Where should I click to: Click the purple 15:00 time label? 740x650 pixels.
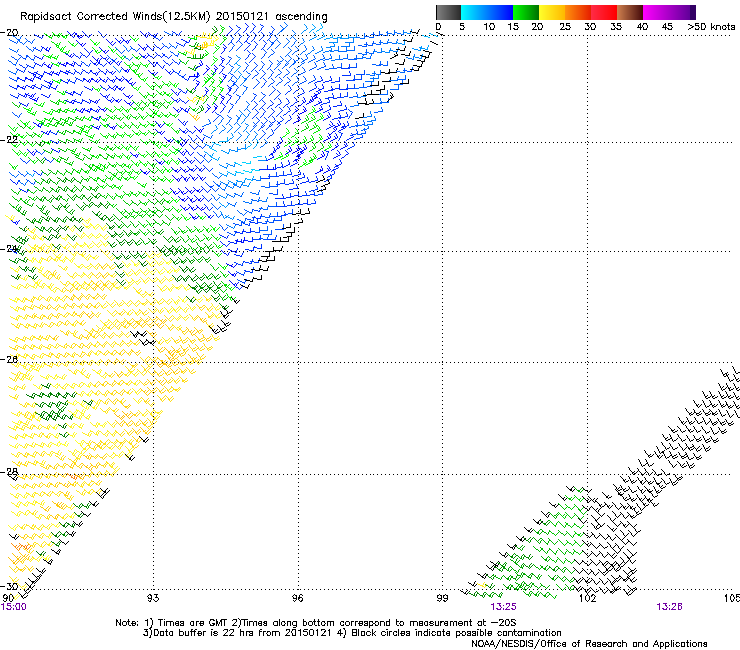[x=14, y=607]
